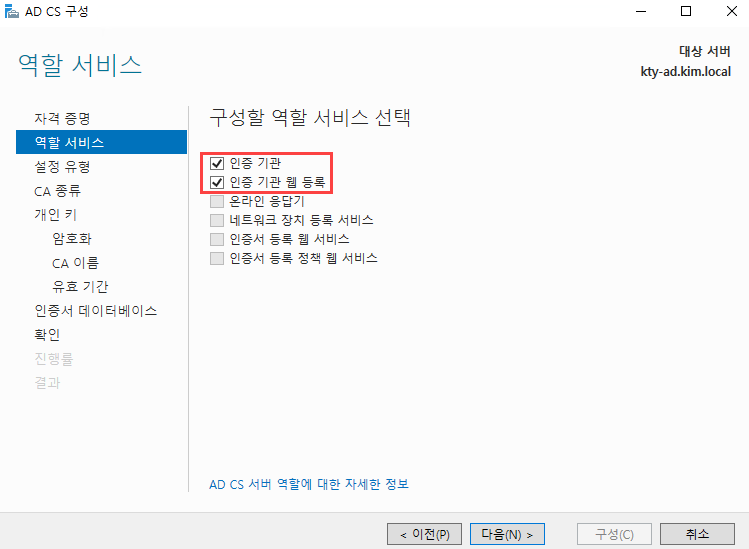Viewport: 749px width, 549px height.
Task: Click the AD CS 구성 window icon
Action: click(11, 11)
